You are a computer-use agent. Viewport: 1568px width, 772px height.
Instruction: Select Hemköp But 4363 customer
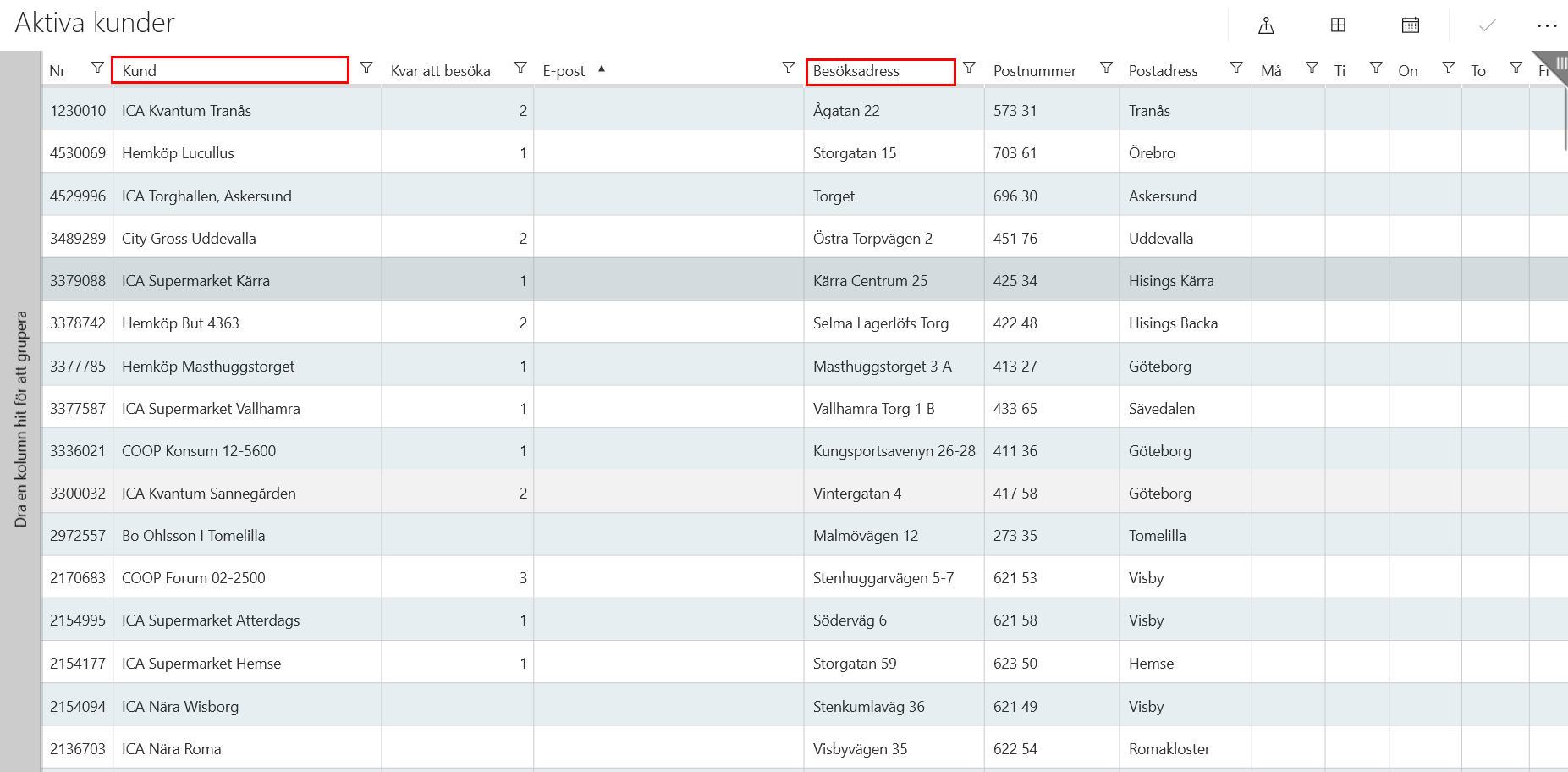[180, 323]
